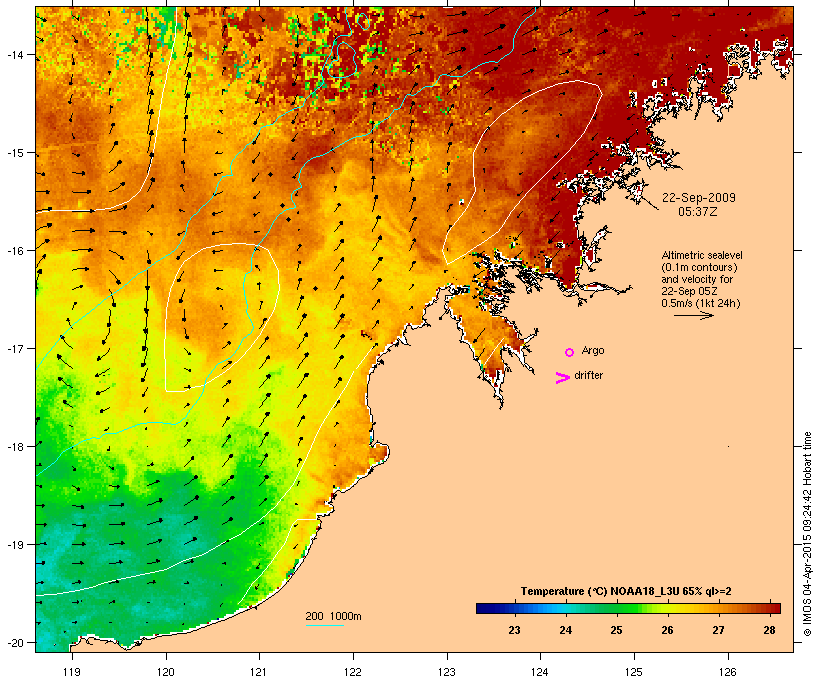Click the colorbar tick label 28

coord(769,630)
